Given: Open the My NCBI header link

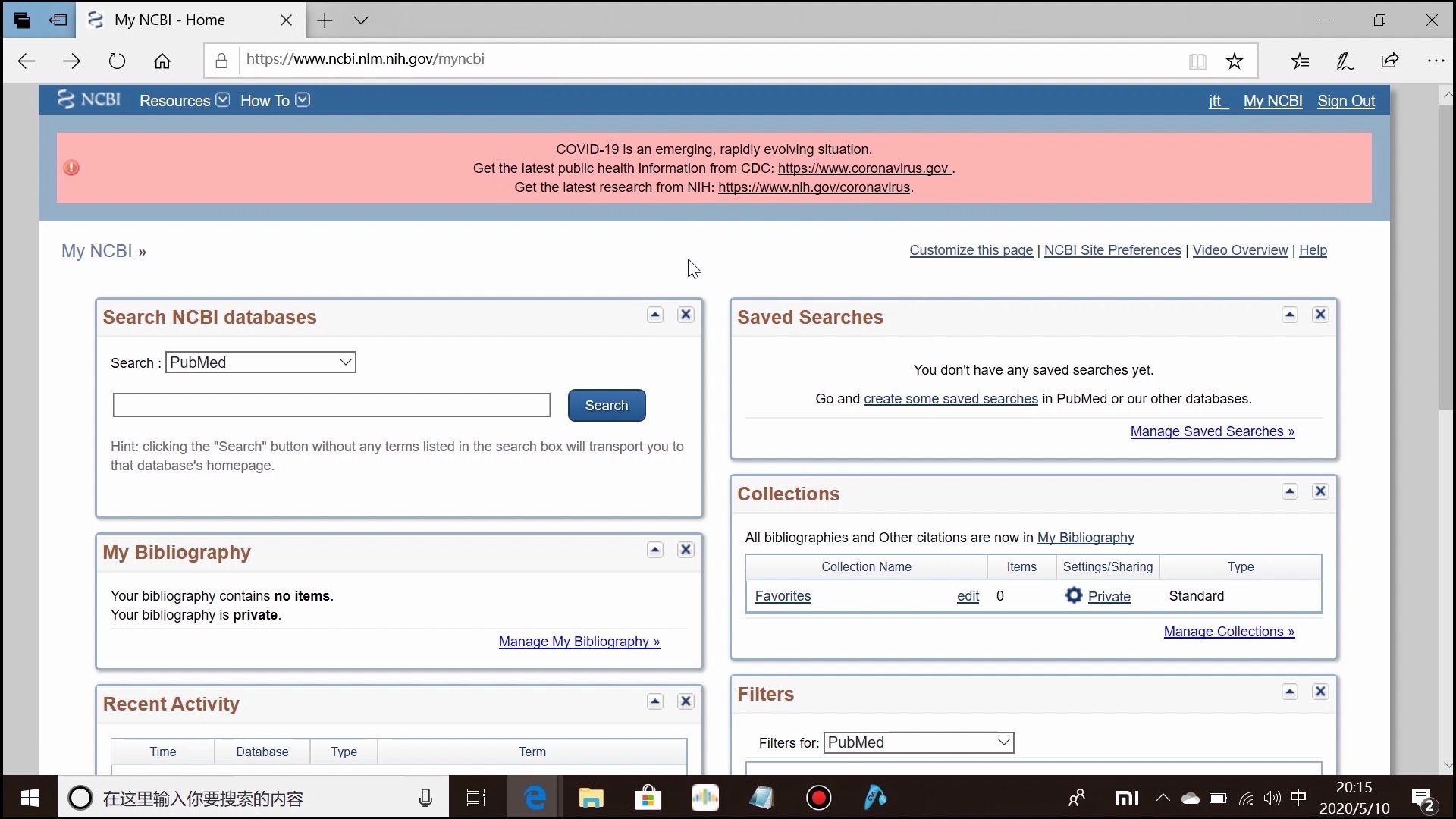Looking at the screenshot, I should (1272, 101).
